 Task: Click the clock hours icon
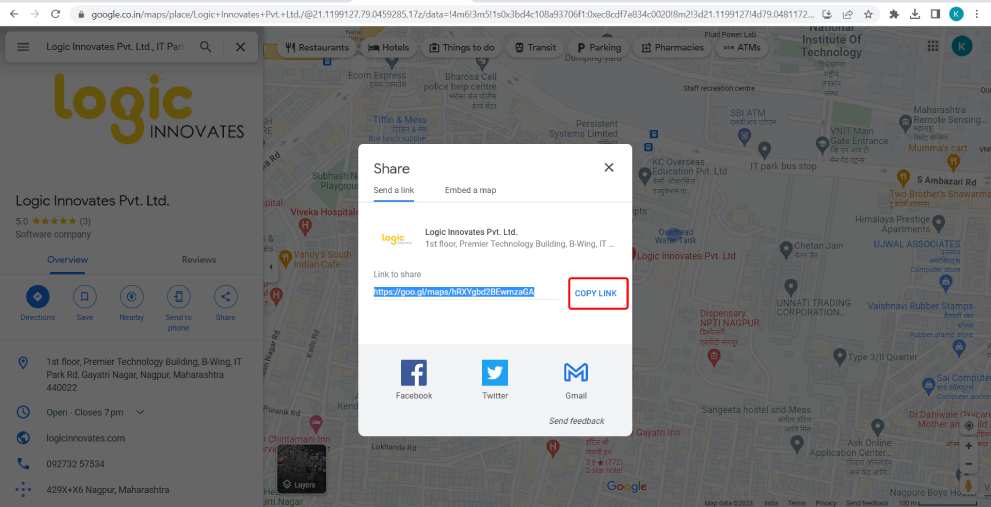tap(23, 412)
